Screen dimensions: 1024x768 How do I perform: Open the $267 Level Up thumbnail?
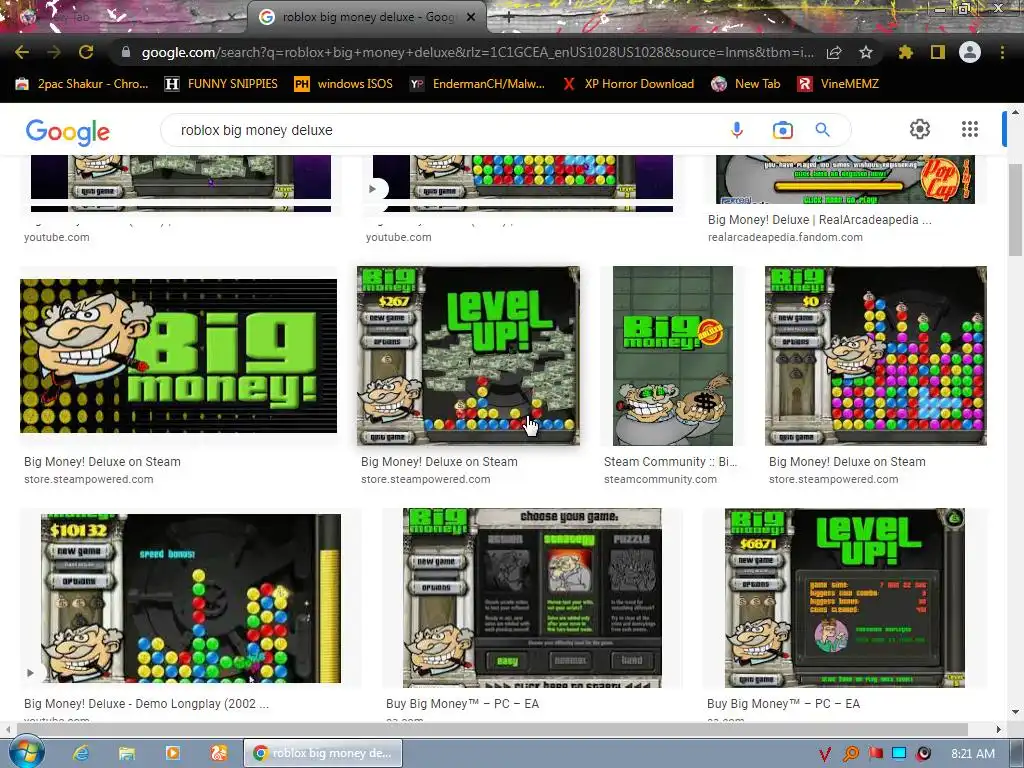[x=468, y=356]
